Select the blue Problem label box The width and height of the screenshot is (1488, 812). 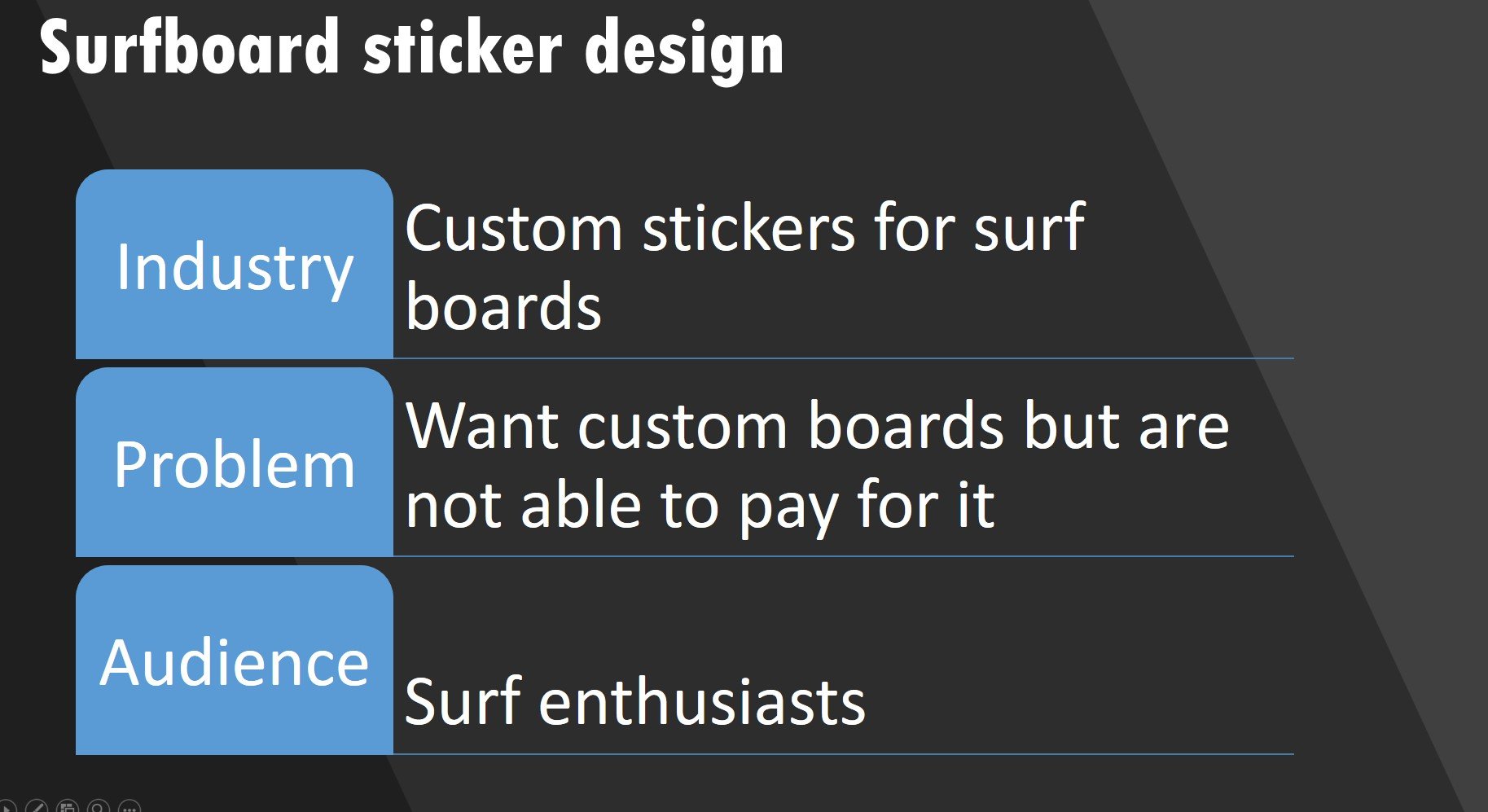click(235, 463)
